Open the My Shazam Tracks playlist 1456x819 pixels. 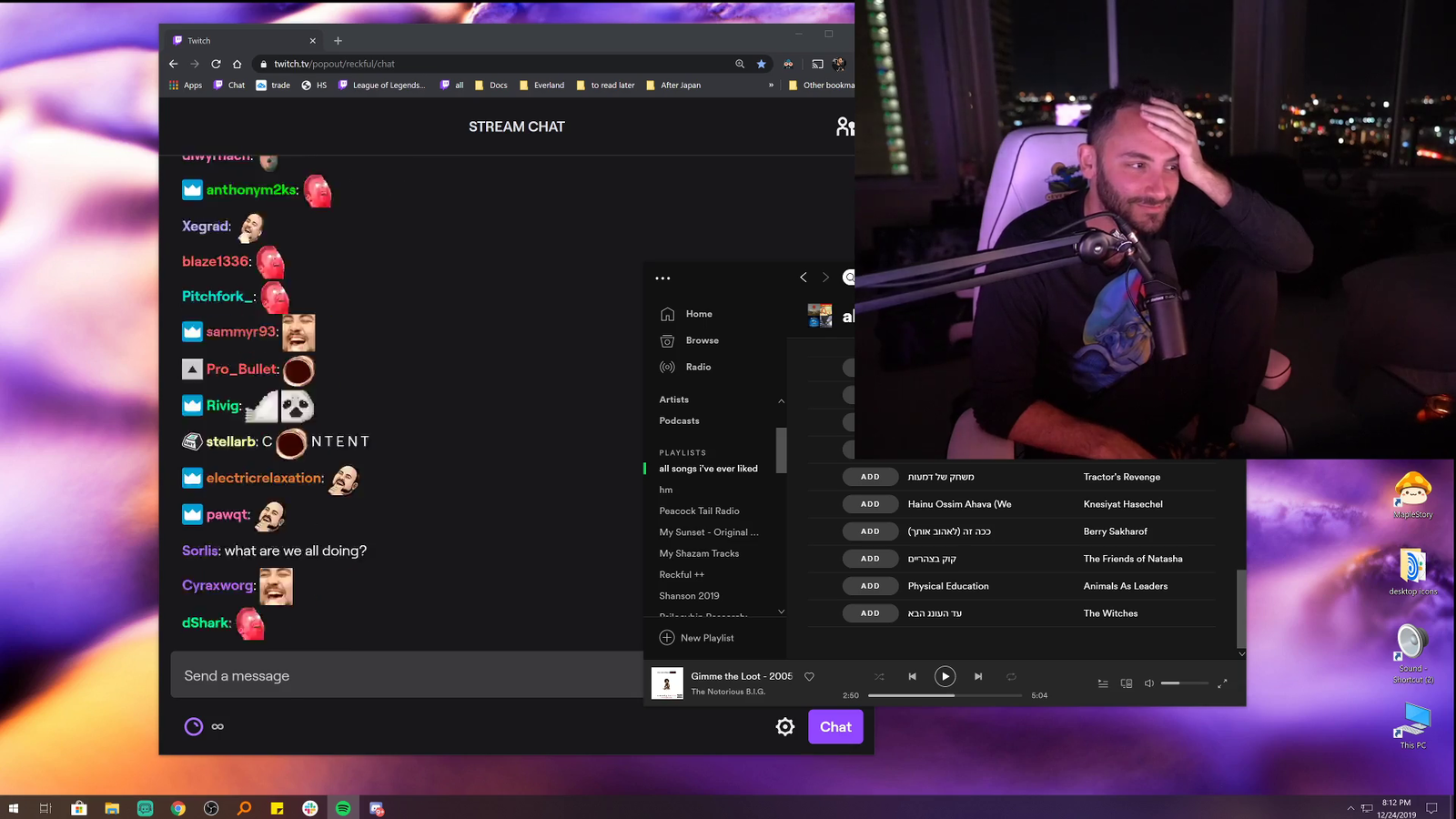point(700,553)
